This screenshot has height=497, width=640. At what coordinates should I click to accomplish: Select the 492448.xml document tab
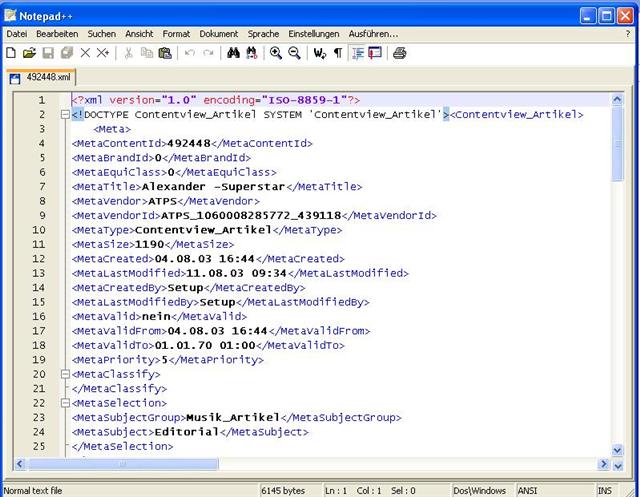coord(41,77)
